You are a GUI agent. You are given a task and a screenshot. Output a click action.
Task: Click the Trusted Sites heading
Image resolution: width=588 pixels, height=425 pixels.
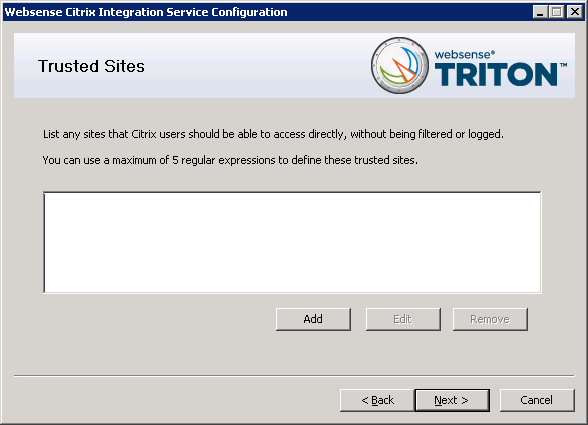(x=91, y=66)
